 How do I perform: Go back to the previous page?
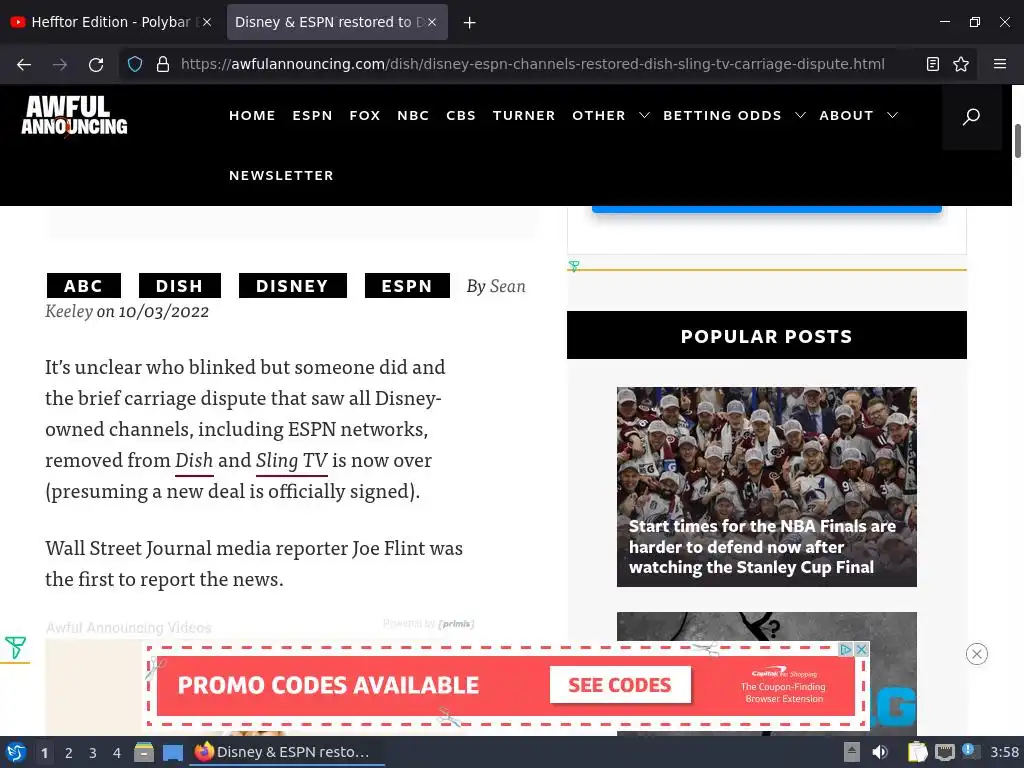tap(24, 64)
